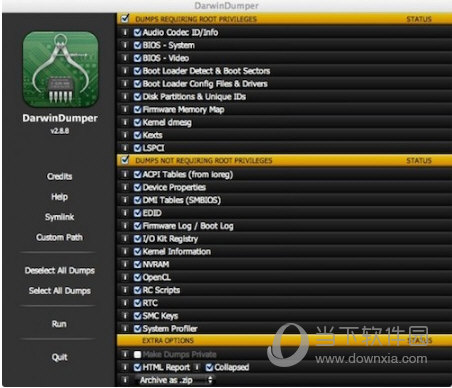Click Deselect All Dumps
Viewport: 452px width, 388px height.
(60, 270)
